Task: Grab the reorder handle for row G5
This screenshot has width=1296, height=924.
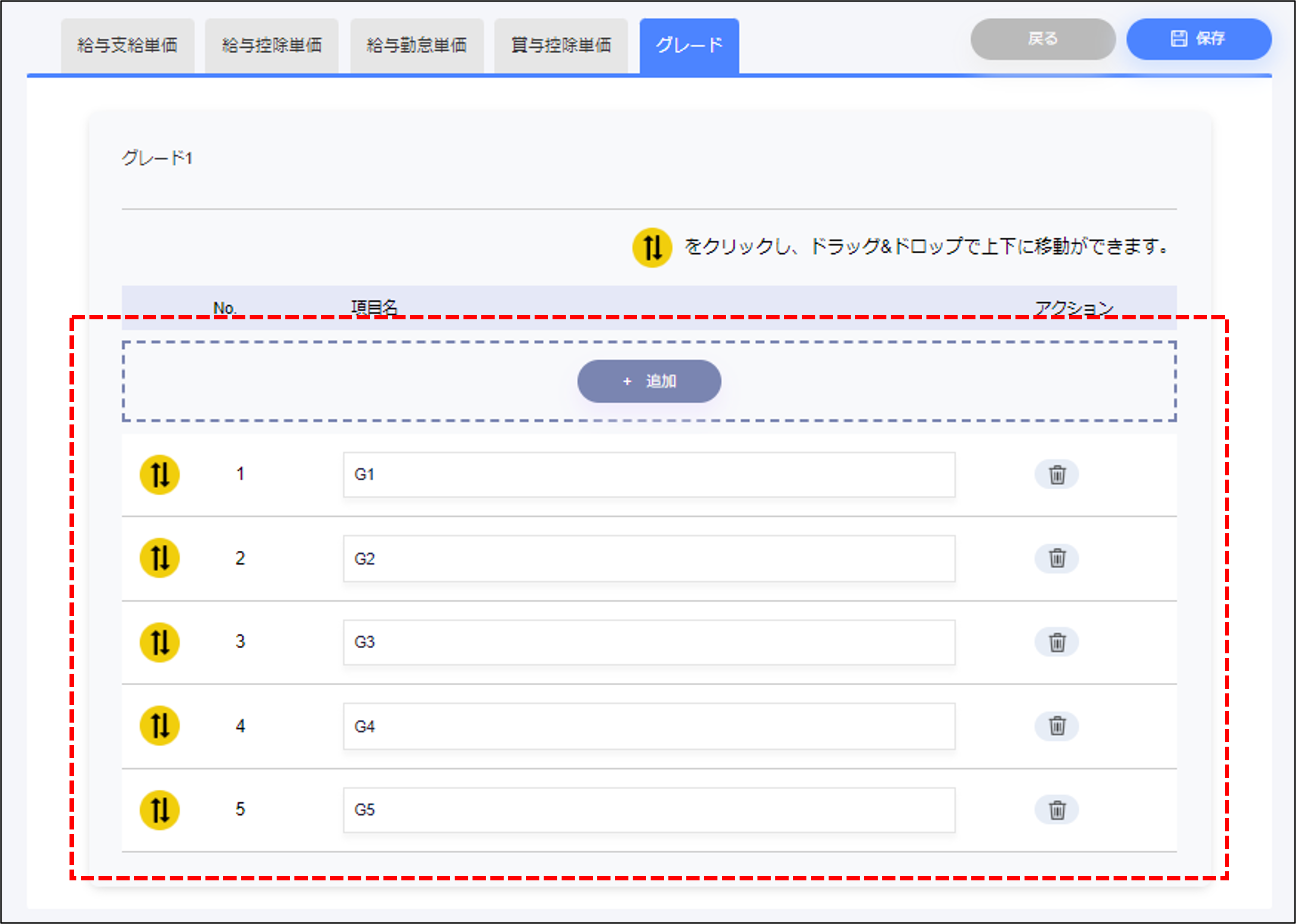Action: click(x=159, y=810)
